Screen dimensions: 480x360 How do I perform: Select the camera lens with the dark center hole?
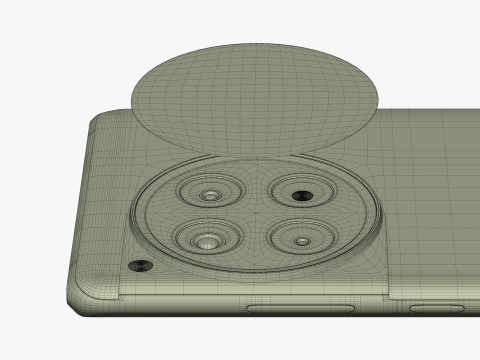302,191
